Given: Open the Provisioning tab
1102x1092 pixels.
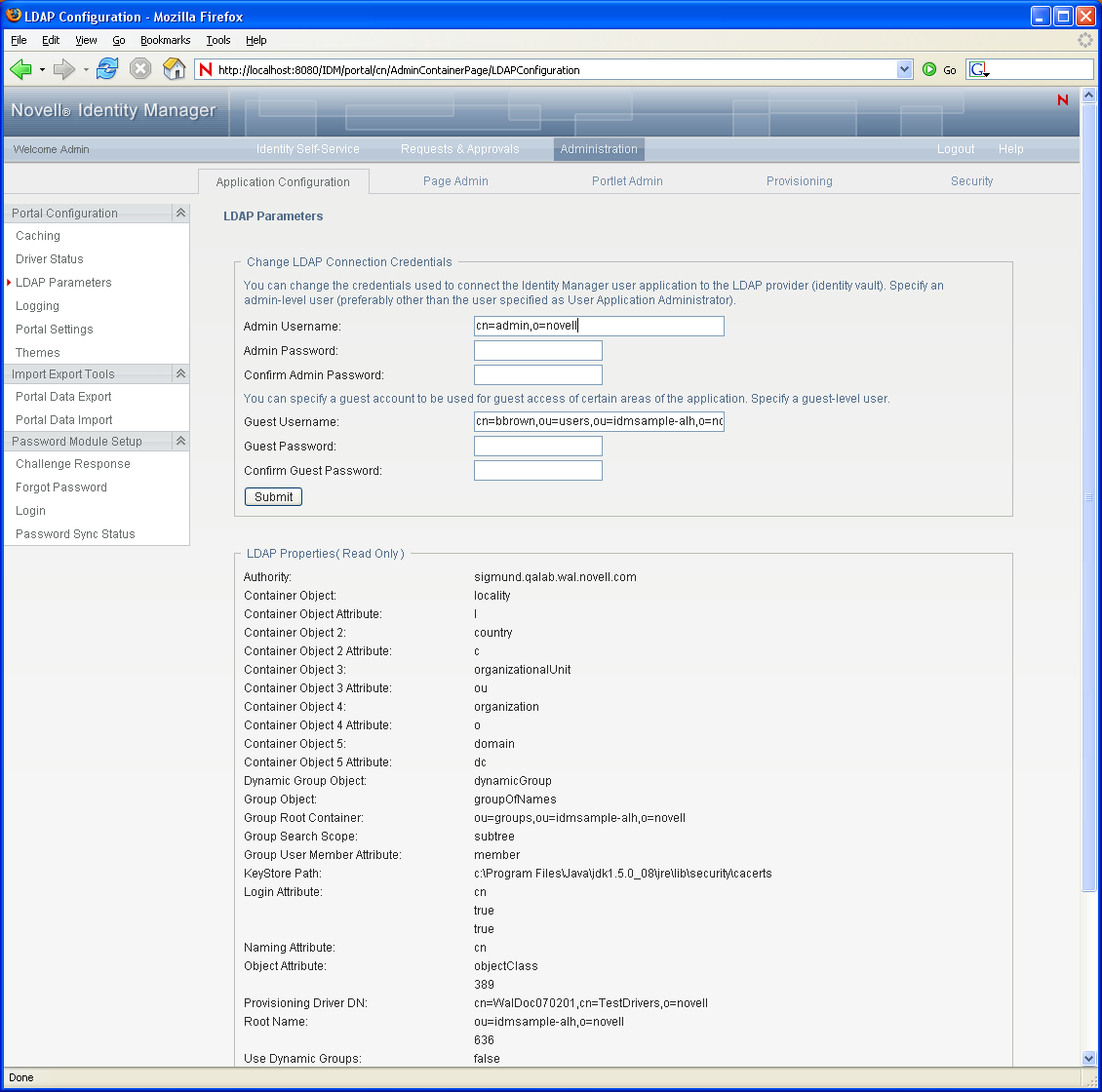Looking at the screenshot, I should [799, 181].
